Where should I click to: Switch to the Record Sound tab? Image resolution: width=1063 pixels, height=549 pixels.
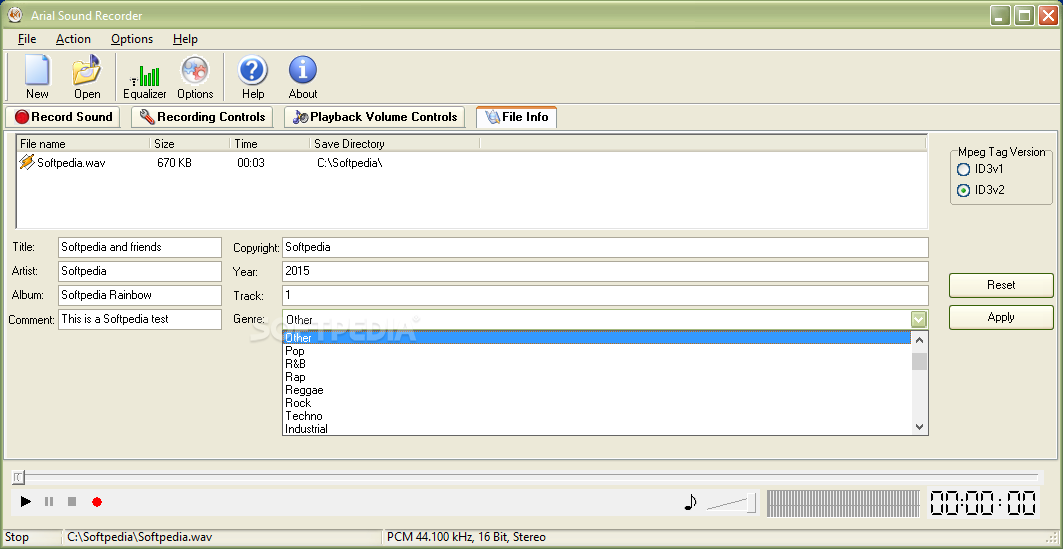63,117
